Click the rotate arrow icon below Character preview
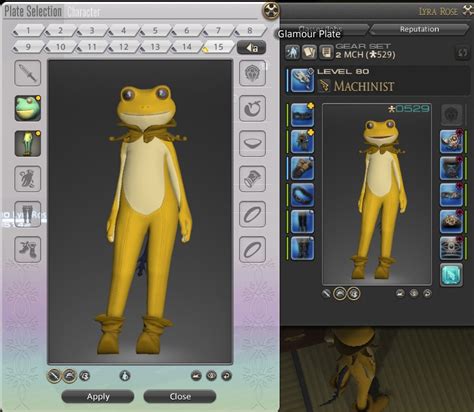 [x=427, y=293]
